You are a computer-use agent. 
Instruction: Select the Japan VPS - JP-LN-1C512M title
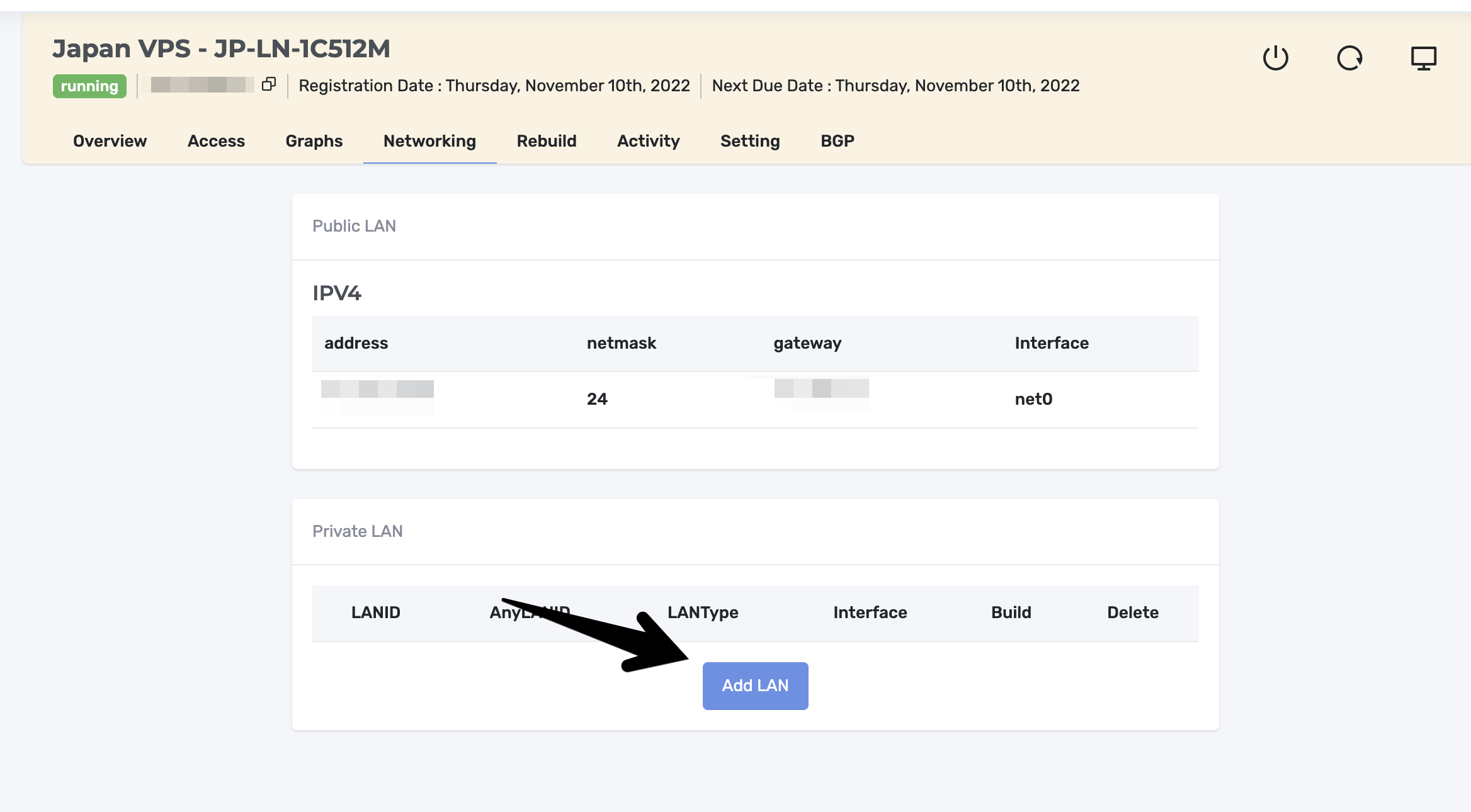[221, 48]
